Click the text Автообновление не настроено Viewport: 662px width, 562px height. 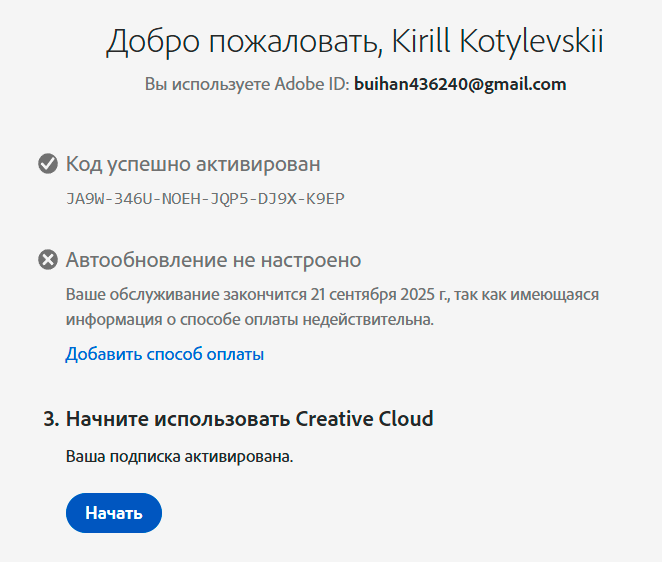point(213,260)
